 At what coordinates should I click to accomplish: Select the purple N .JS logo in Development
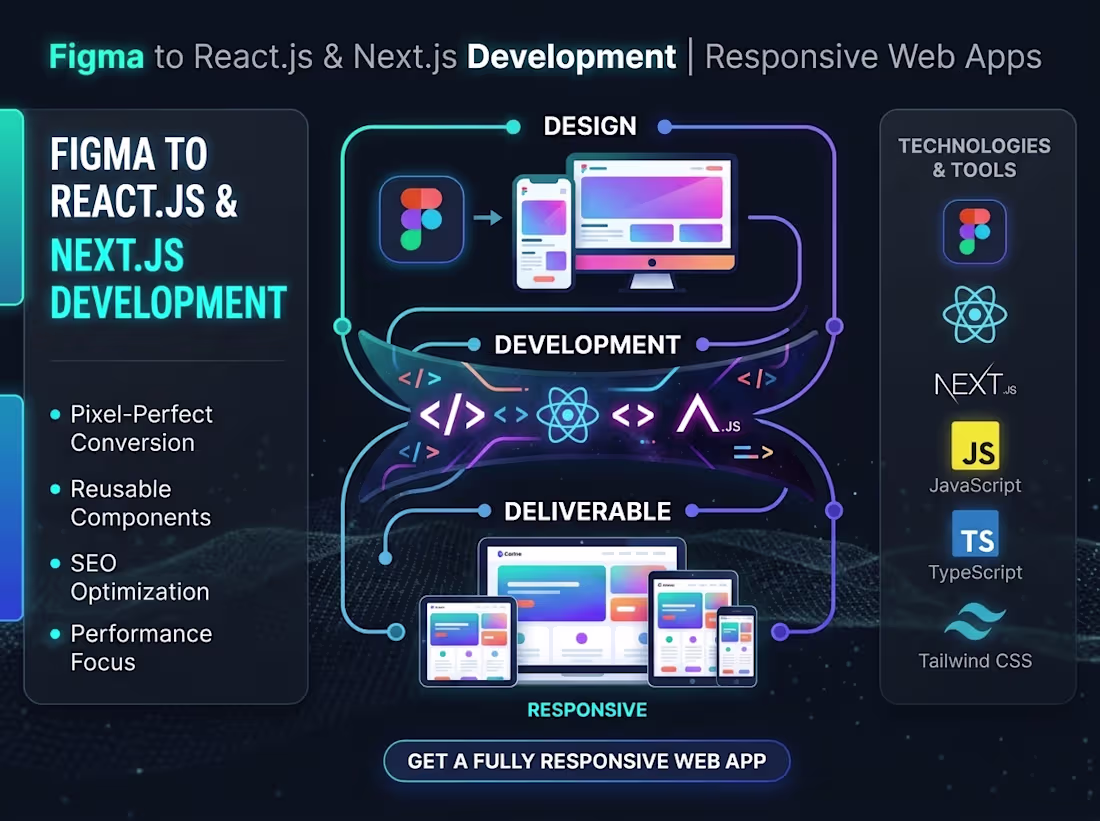tap(709, 414)
